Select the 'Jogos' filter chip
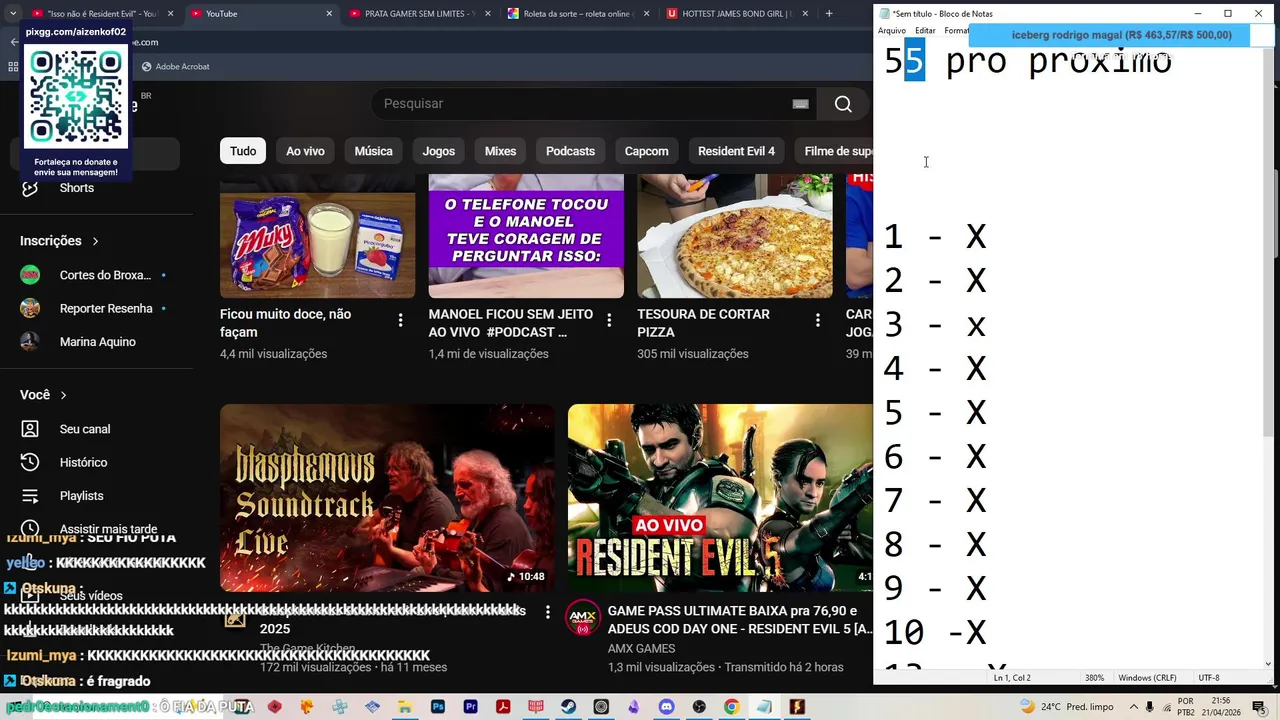Viewport: 1280px width, 720px height. click(438, 151)
